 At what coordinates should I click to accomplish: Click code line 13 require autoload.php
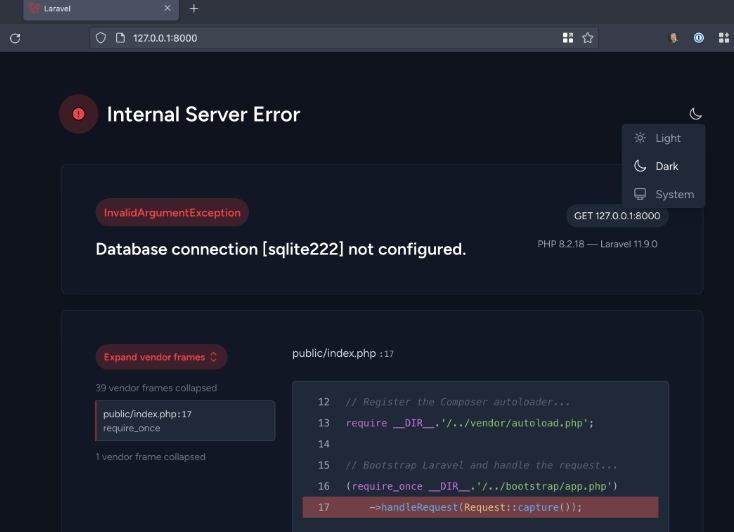(x=470, y=423)
